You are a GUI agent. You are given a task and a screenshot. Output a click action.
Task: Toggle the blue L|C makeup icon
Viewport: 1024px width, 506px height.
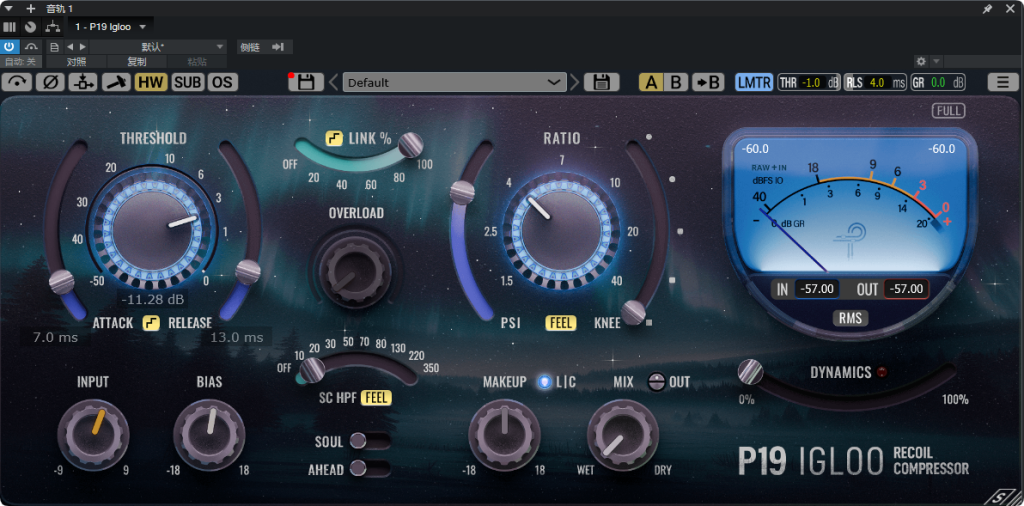click(x=545, y=382)
